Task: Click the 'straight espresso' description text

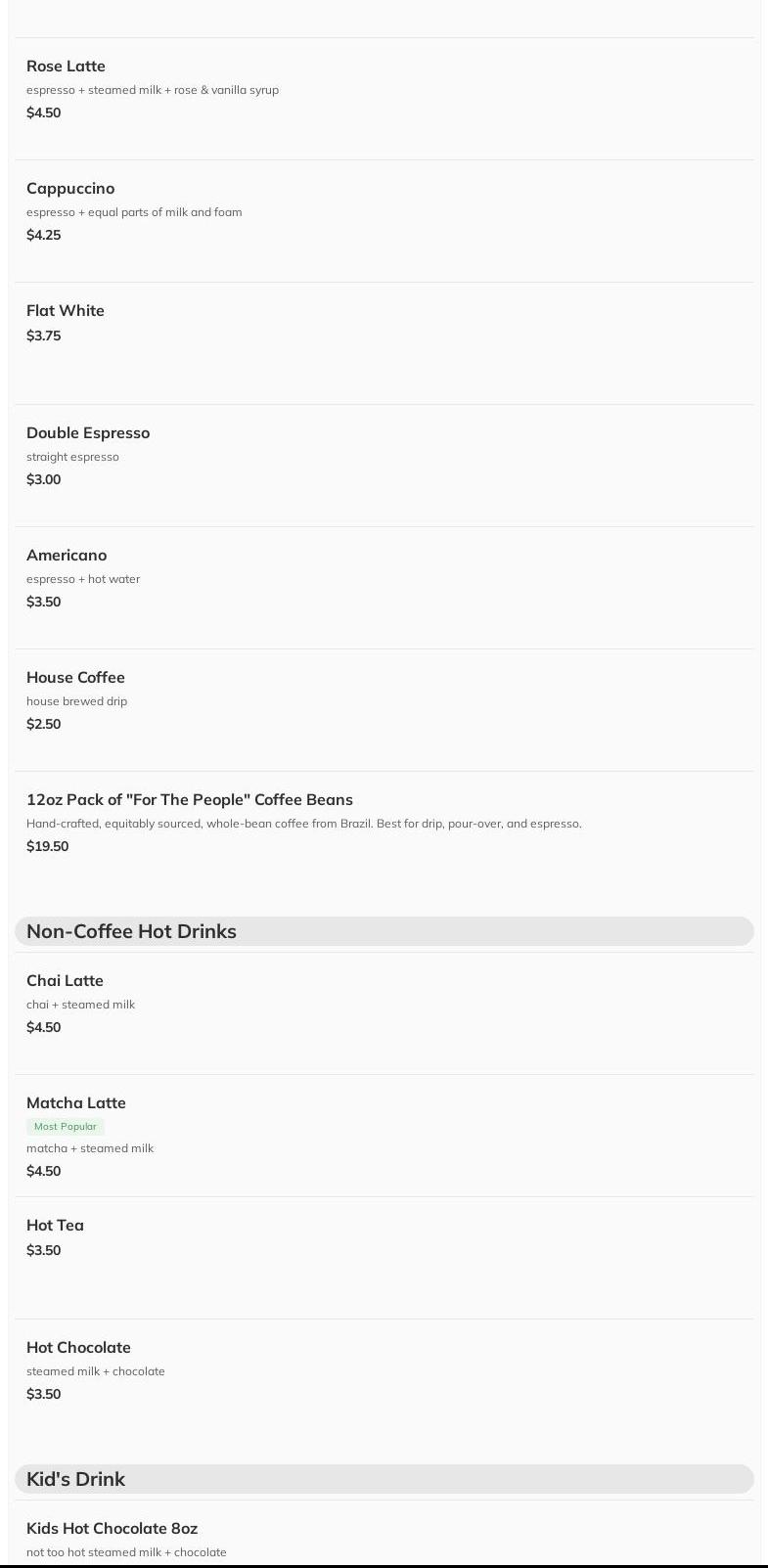Action: (72, 457)
